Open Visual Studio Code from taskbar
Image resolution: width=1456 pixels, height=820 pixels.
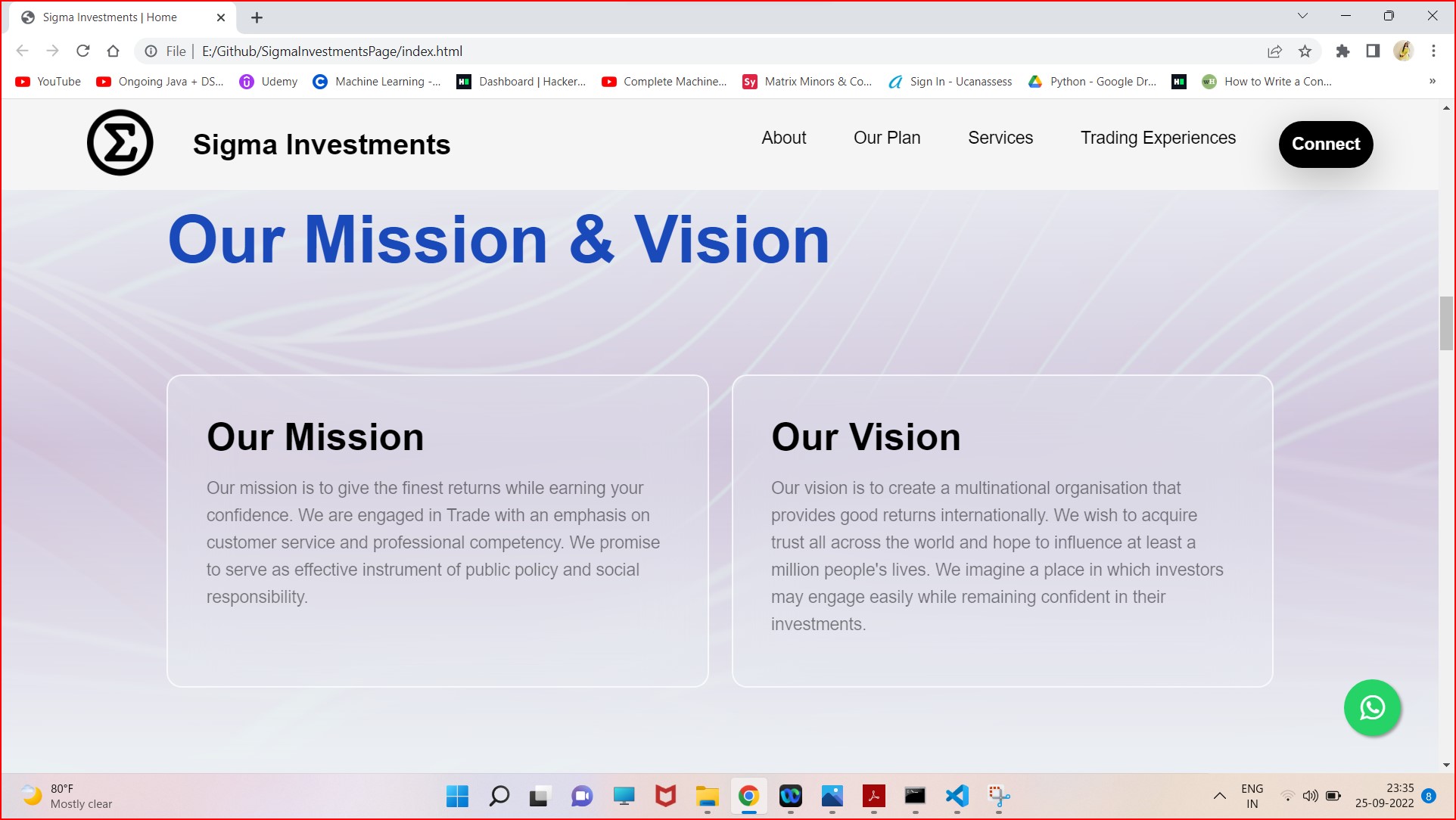[x=957, y=796]
